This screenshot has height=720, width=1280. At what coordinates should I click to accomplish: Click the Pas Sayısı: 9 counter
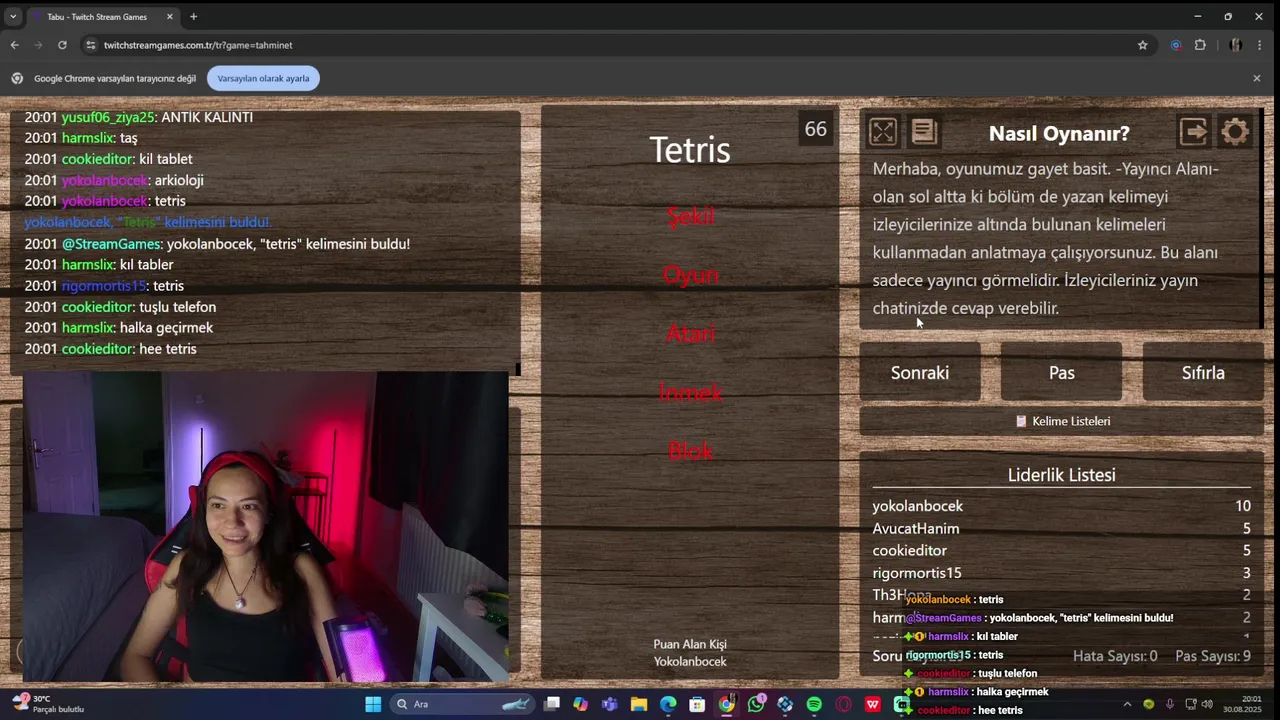(1213, 656)
